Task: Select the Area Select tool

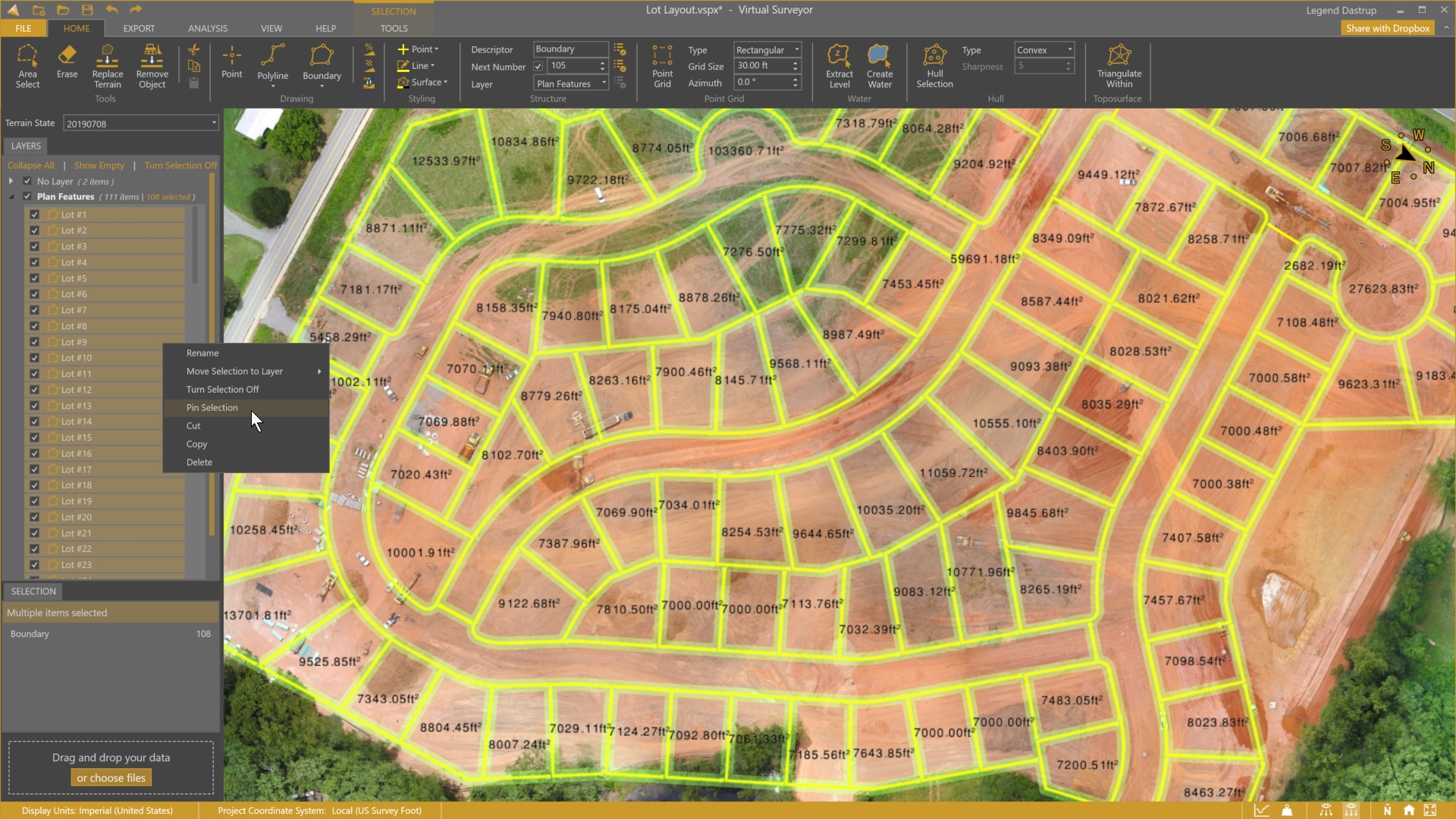Action: coord(27,66)
